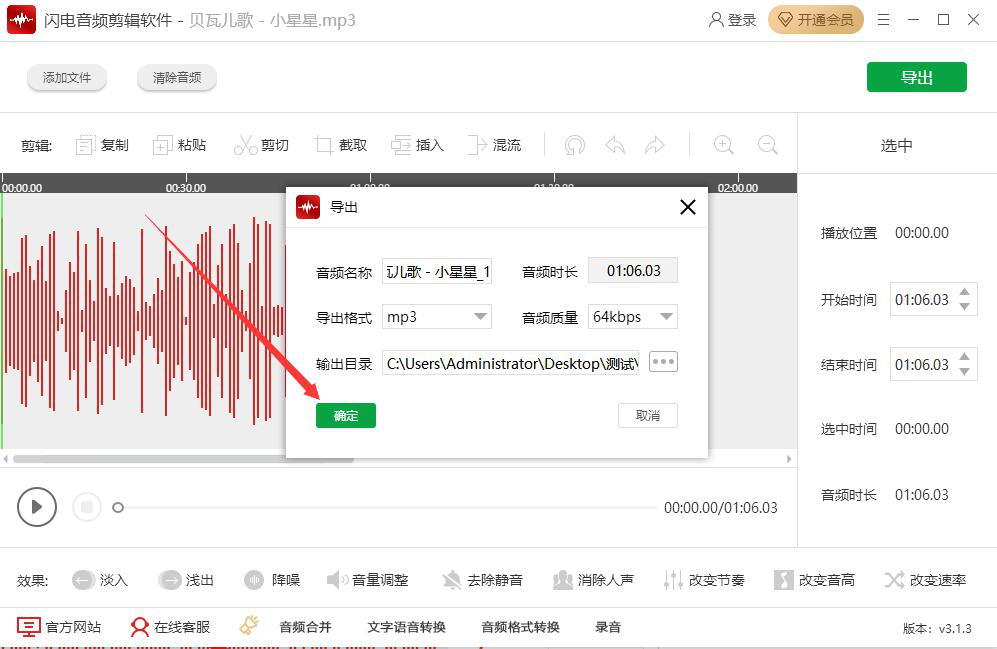
Task: Select the Paste (粘贴) tool
Action: pos(179,145)
